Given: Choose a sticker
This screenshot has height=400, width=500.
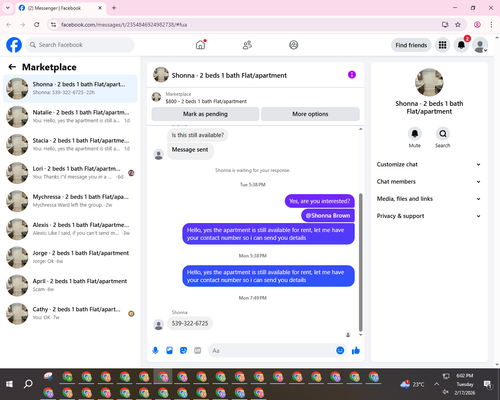Looking at the screenshot, I should (183, 350).
